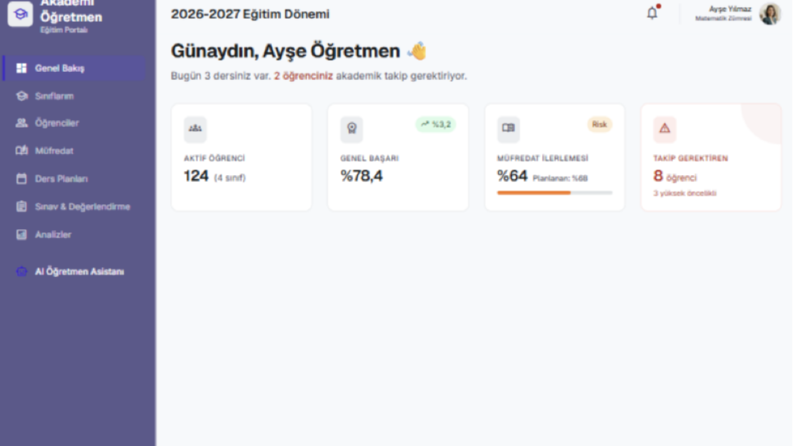
Task: Click the Matematik Zümresi subtitle
Action: pos(723,19)
